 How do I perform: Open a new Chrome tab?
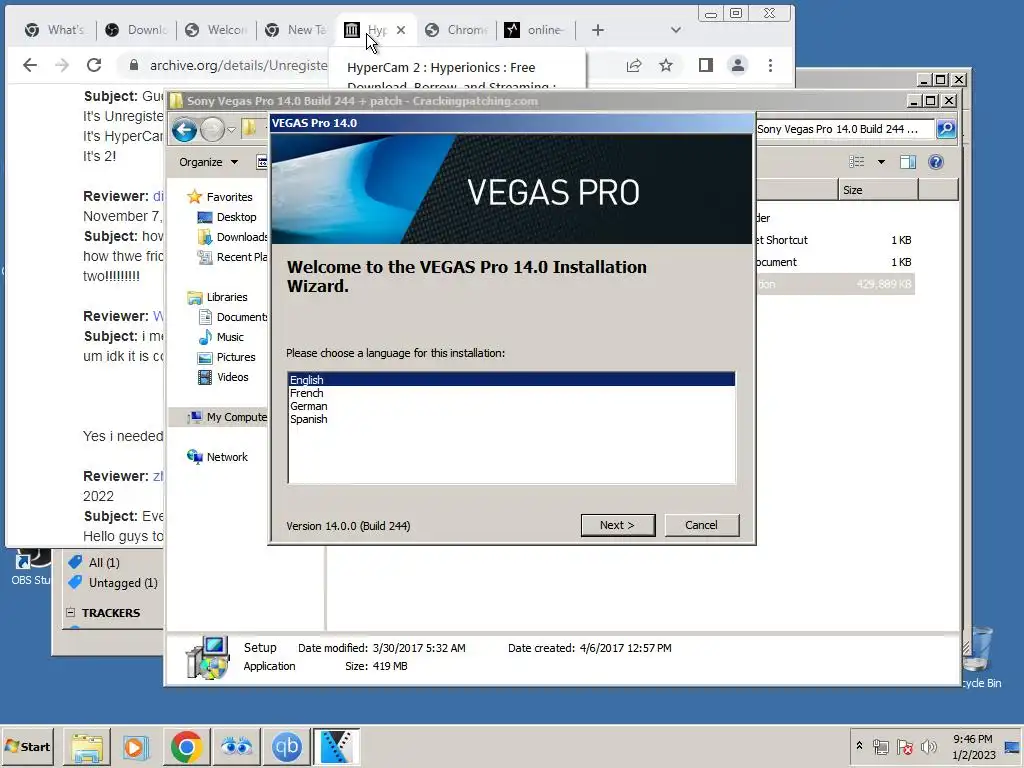tap(598, 30)
